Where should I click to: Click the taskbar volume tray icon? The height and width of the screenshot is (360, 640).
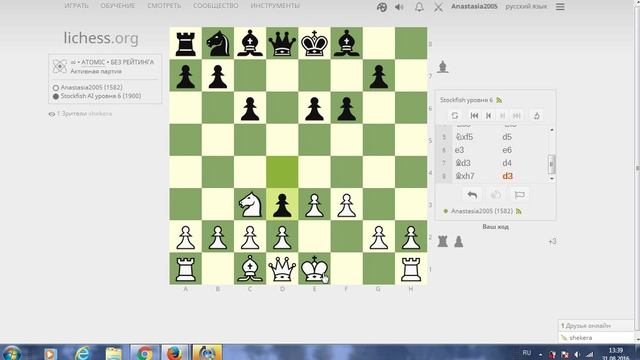coord(577,354)
